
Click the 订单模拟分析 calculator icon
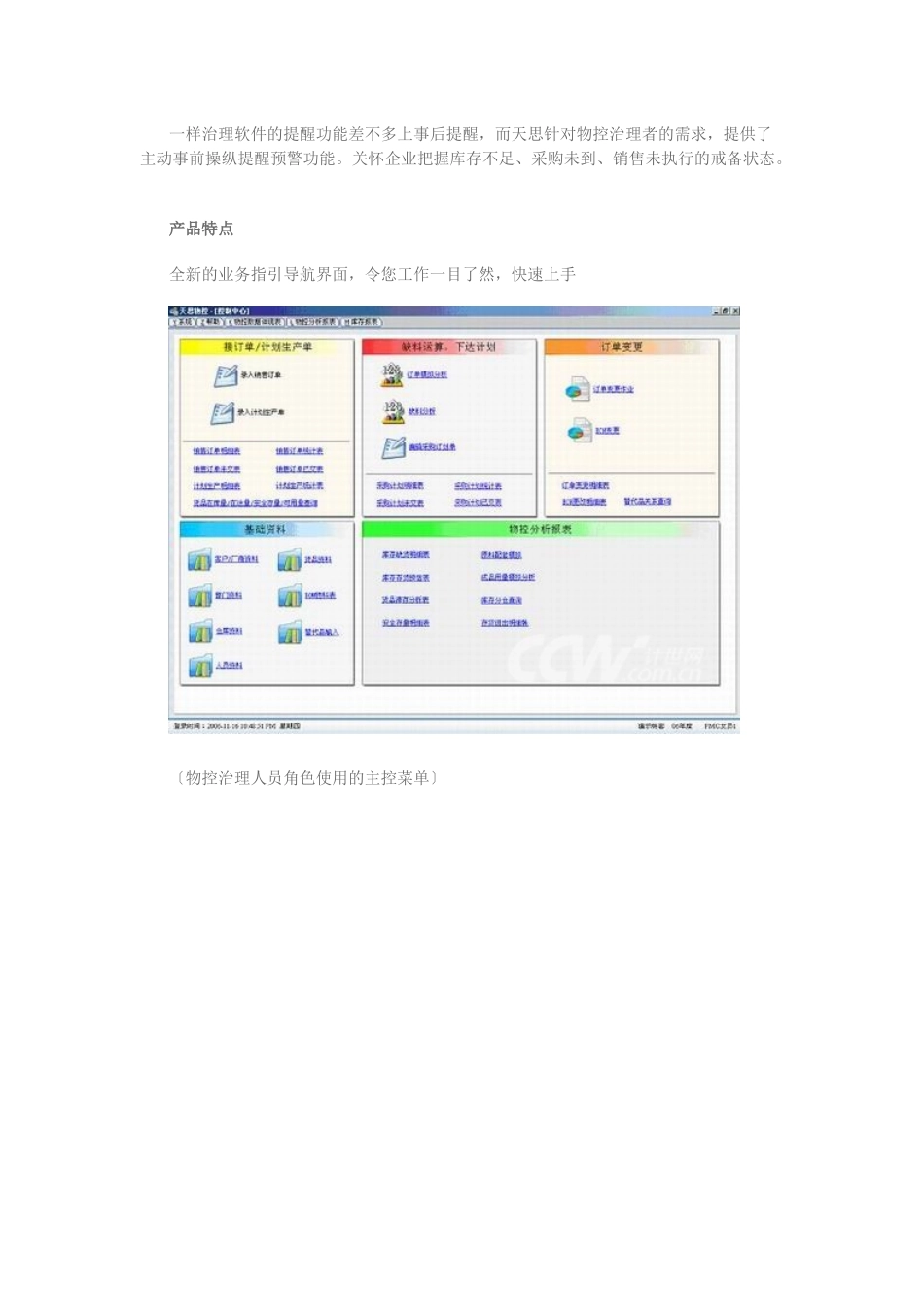tap(392, 374)
